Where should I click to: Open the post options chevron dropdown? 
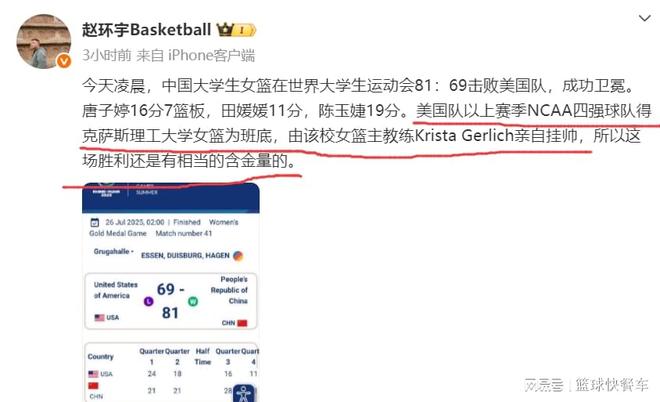[644, 18]
